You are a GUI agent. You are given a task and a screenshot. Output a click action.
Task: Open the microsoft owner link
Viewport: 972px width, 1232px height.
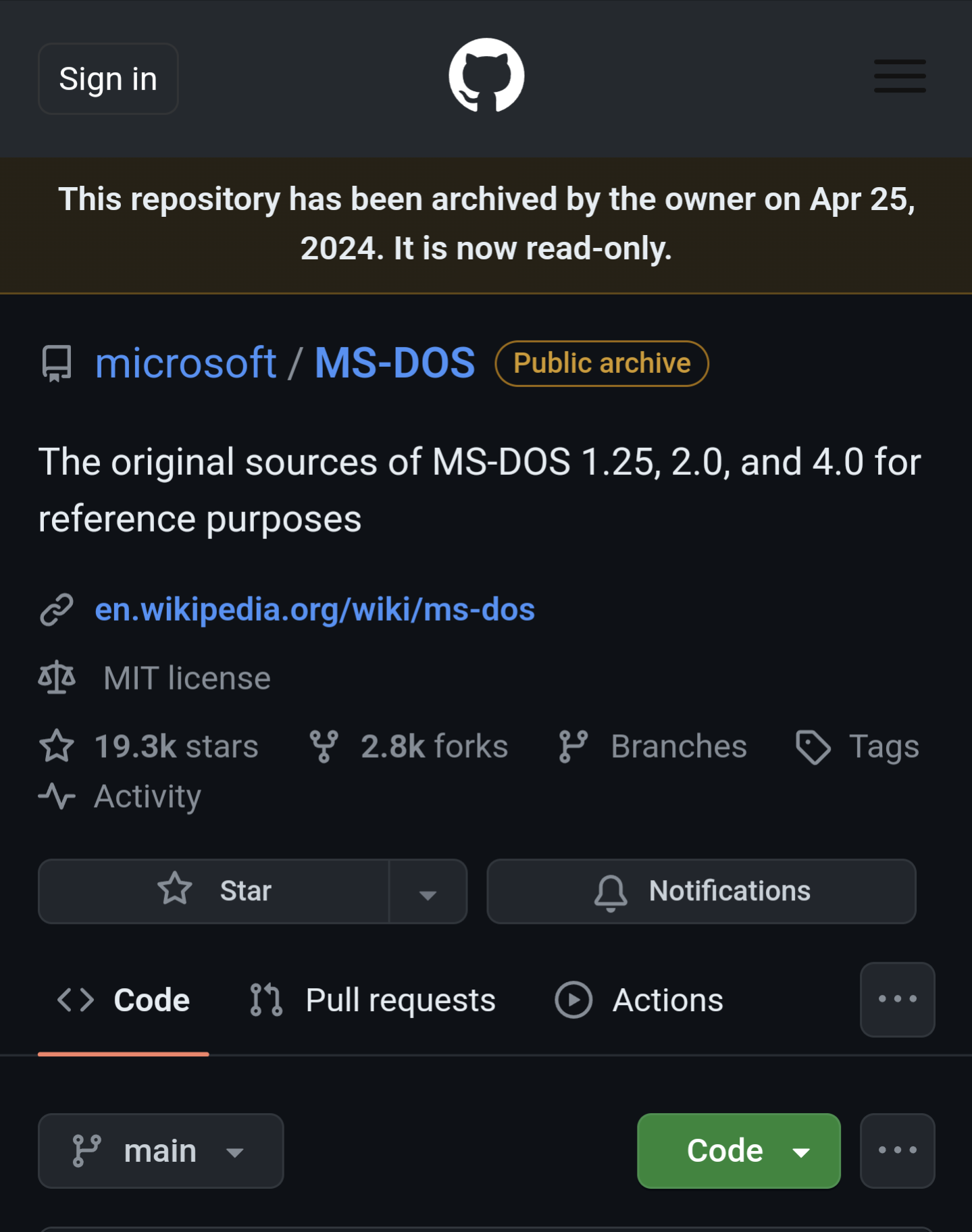pyautogui.click(x=186, y=363)
